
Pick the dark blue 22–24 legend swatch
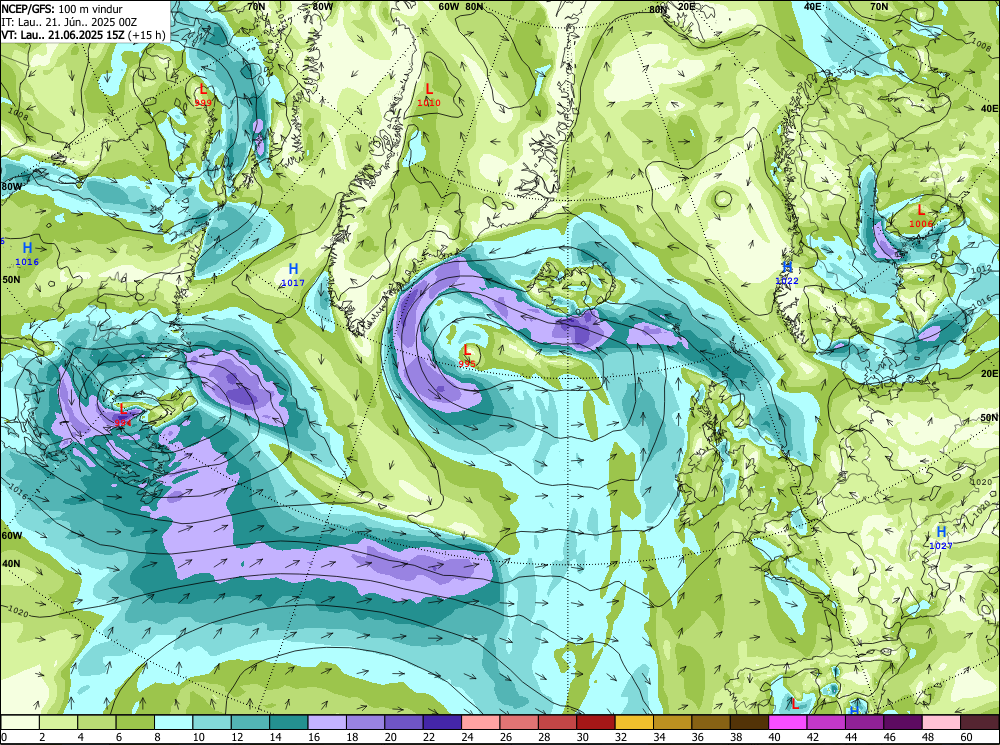[442, 722]
